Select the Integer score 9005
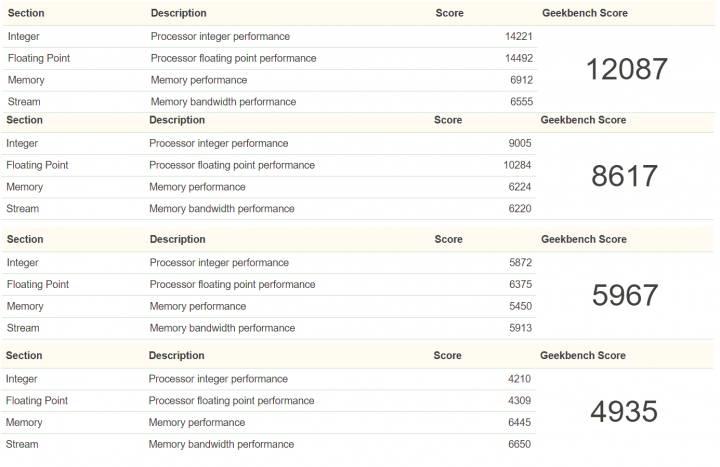The width and height of the screenshot is (720, 467). coord(520,143)
